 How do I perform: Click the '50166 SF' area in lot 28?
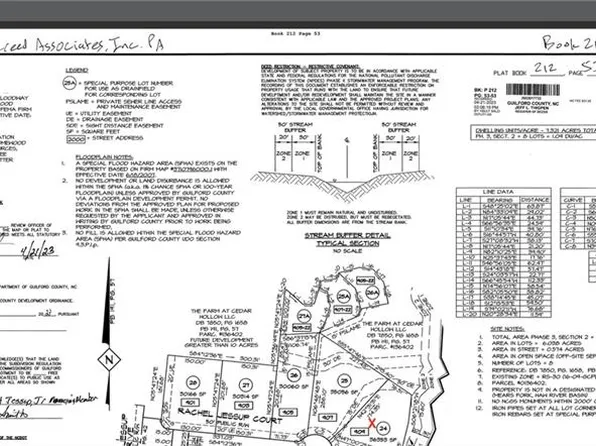tap(194, 394)
